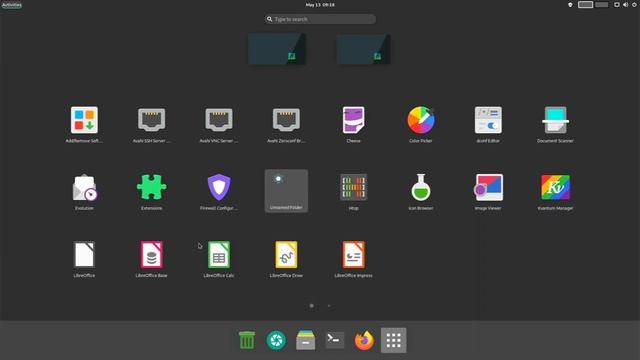Click the Activities button
The width and height of the screenshot is (640, 360).
pyautogui.click(x=11, y=5)
